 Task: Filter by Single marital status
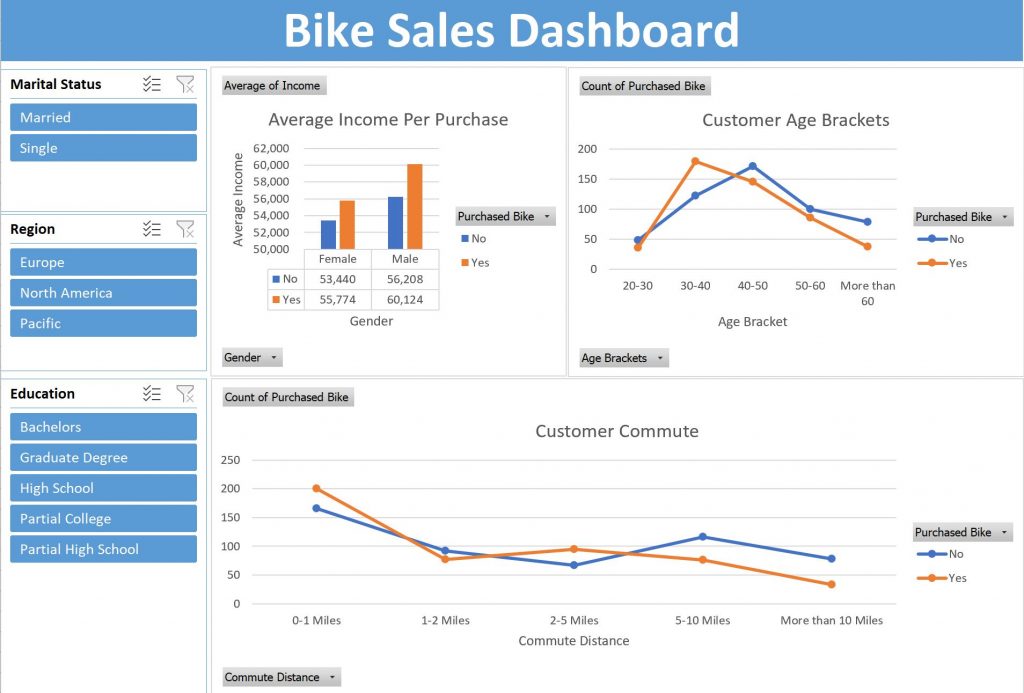pos(103,148)
